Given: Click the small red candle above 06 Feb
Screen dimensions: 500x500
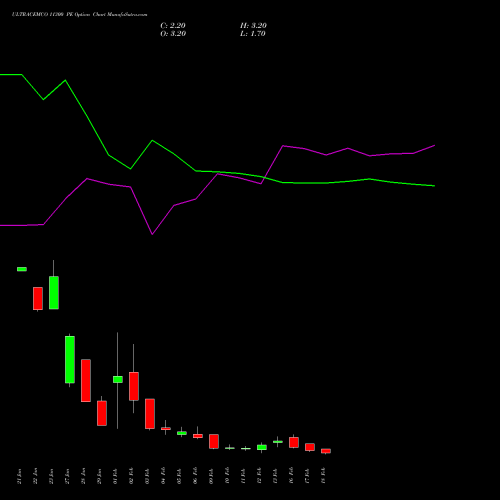Looking at the screenshot, I should click(198, 436).
